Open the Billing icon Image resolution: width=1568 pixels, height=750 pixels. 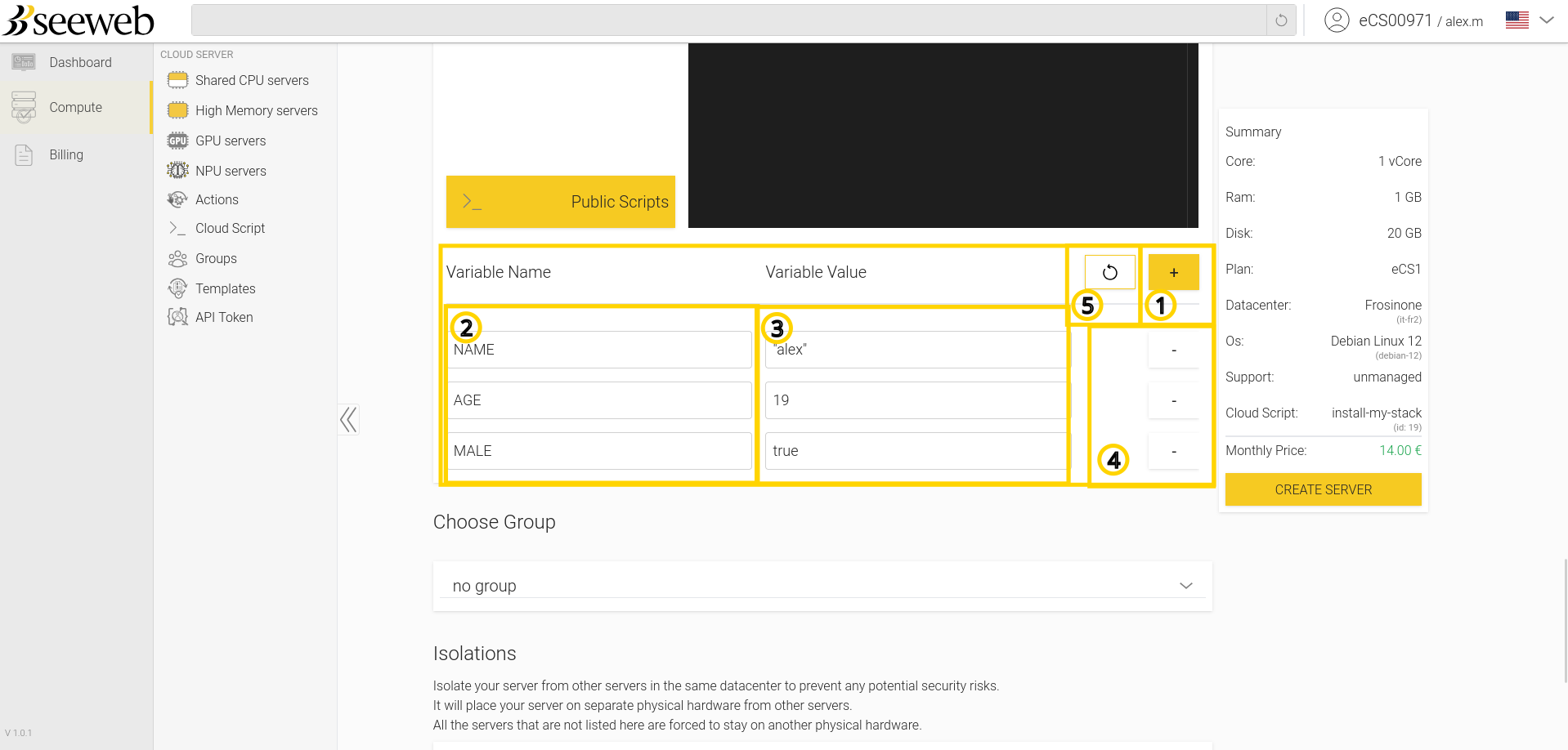pyautogui.click(x=24, y=154)
